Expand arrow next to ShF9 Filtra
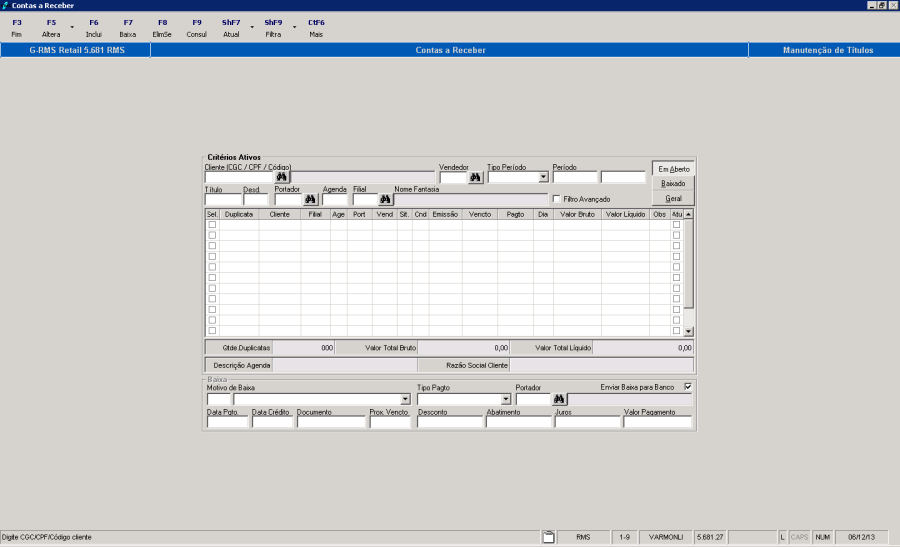 (x=294, y=27)
